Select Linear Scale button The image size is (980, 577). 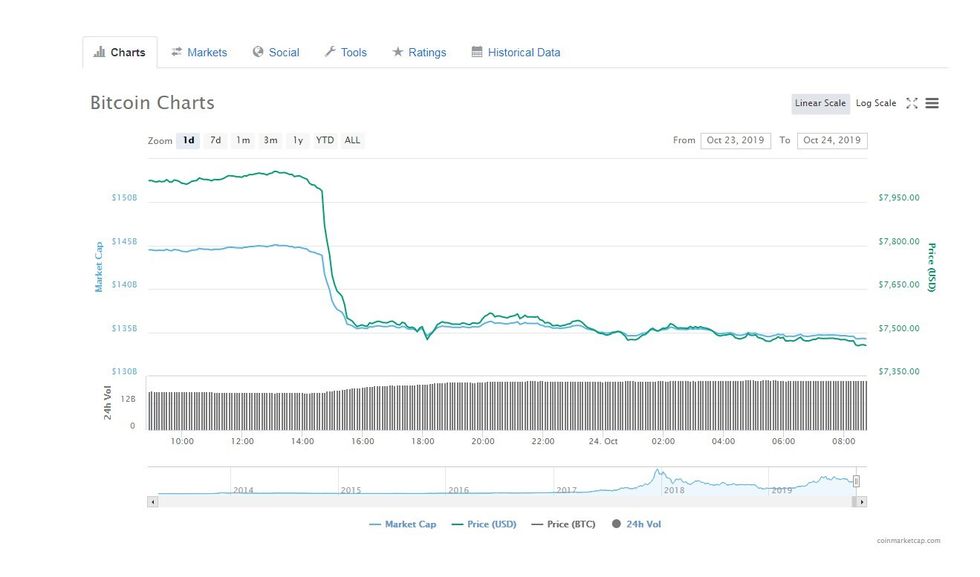820,103
